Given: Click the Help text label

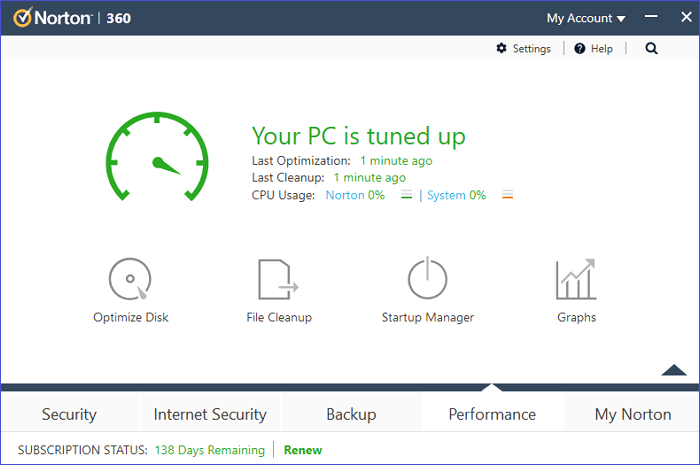Looking at the screenshot, I should 602,49.
